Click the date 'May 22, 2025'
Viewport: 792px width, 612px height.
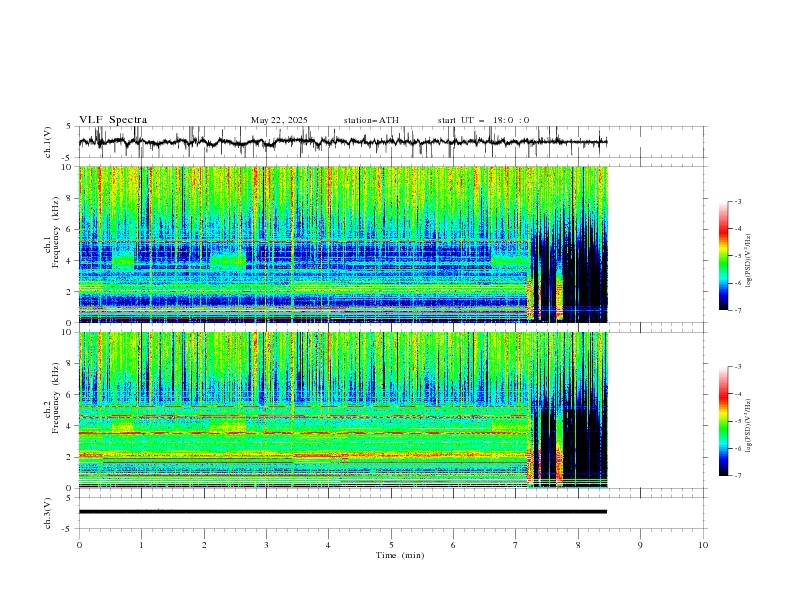[x=279, y=120]
